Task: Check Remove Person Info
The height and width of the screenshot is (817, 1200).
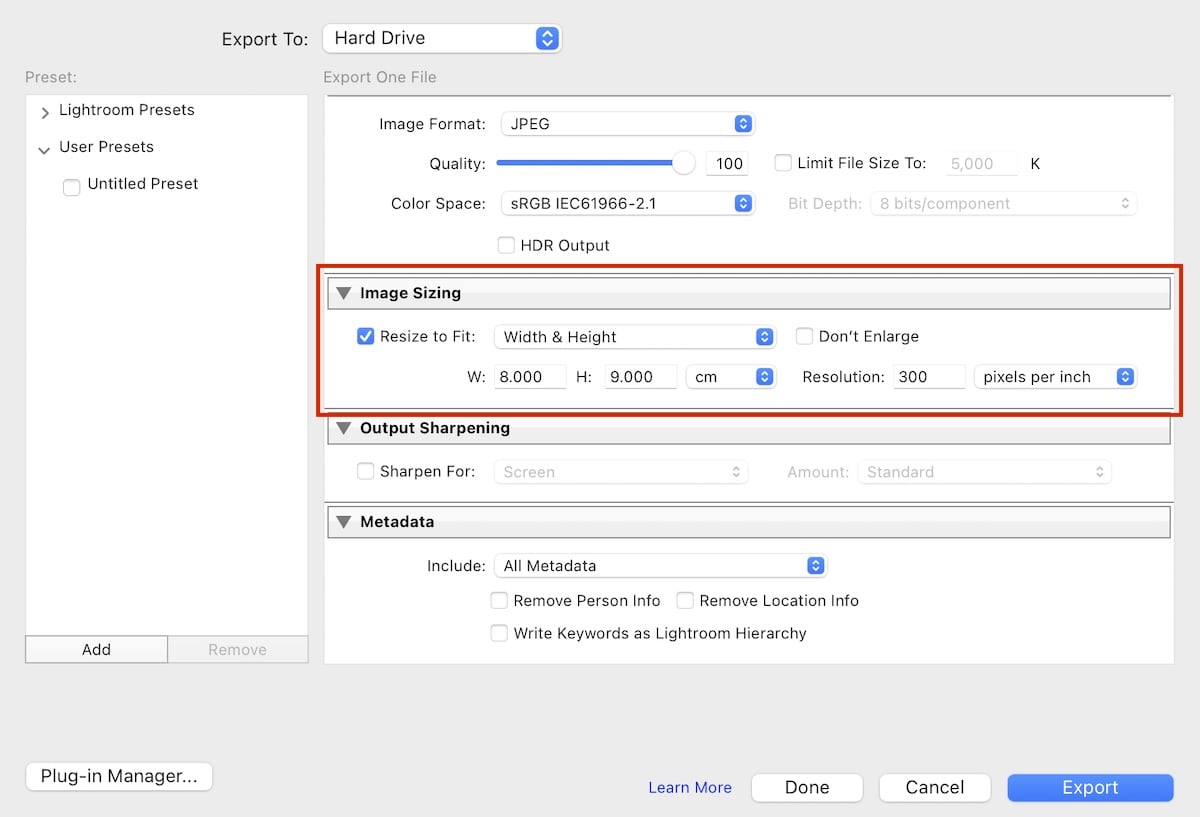Action: pyautogui.click(x=499, y=600)
